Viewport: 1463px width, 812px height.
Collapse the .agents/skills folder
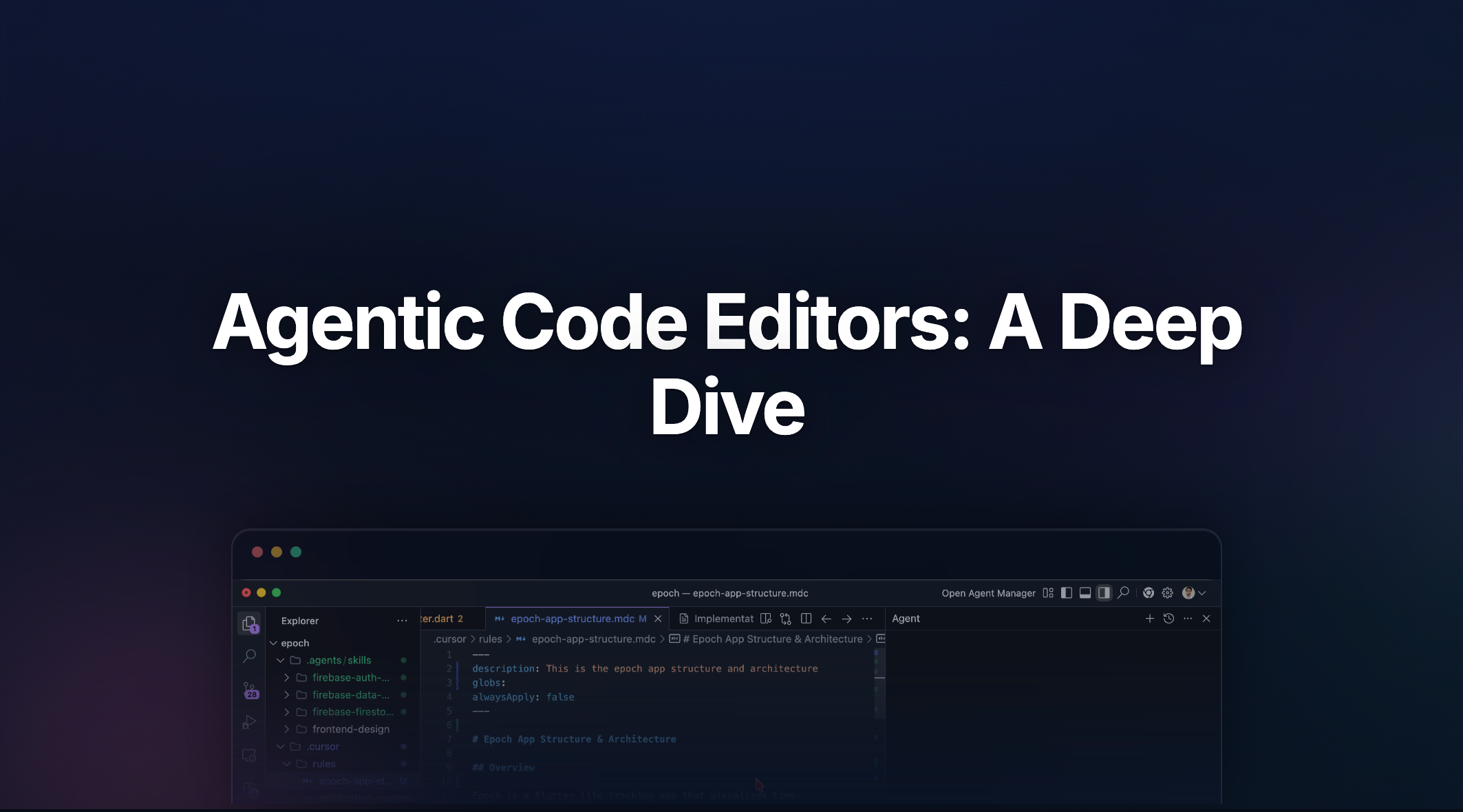tap(280, 660)
